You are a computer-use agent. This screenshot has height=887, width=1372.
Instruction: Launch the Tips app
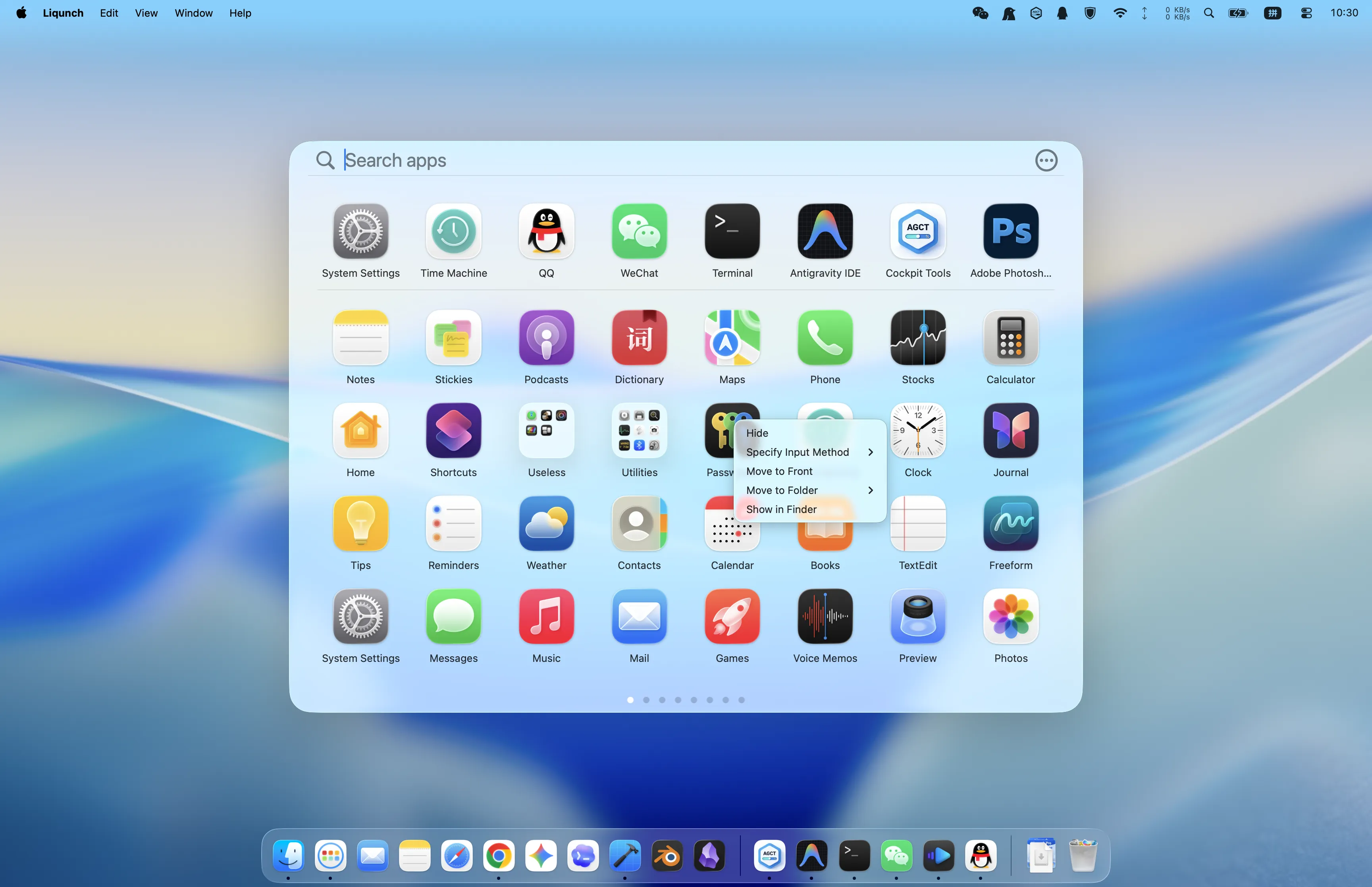[360, 523]
